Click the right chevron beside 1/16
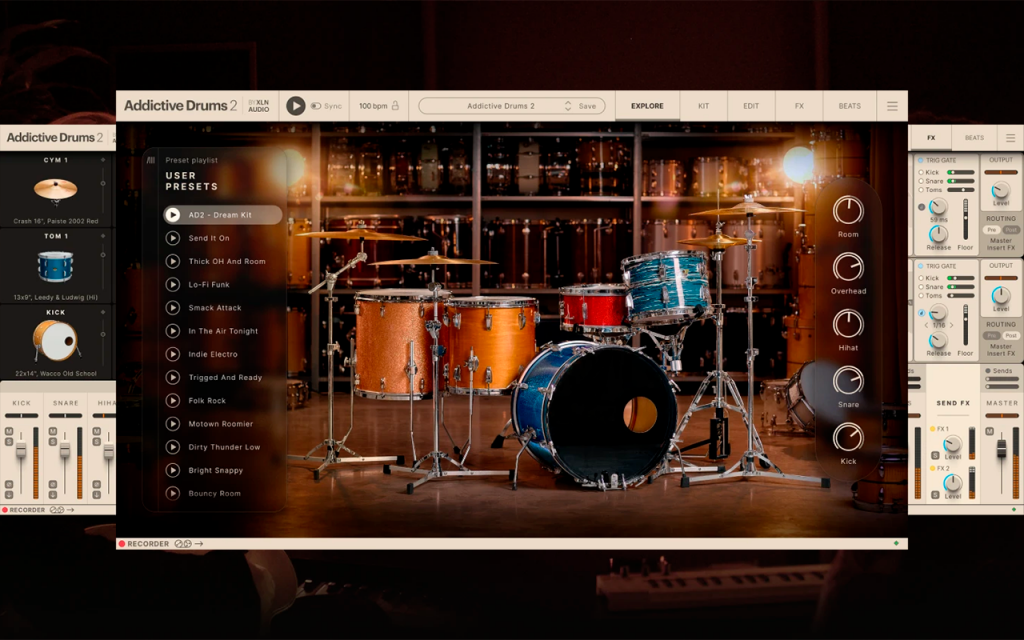Viewport: 1024px width, 640px height. click(x=952, y=325)
